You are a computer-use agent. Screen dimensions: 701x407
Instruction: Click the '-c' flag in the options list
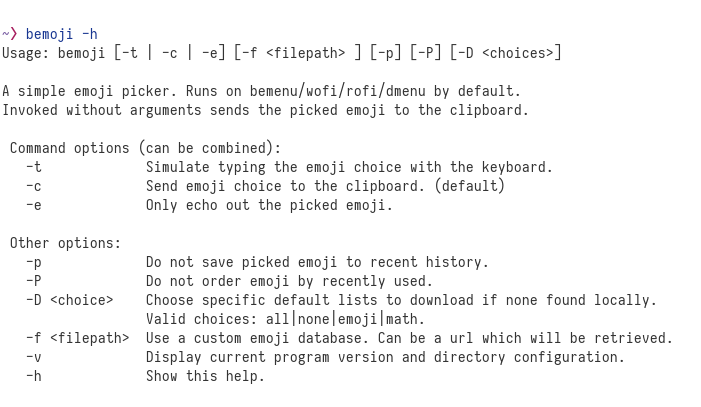coord(34,186)
